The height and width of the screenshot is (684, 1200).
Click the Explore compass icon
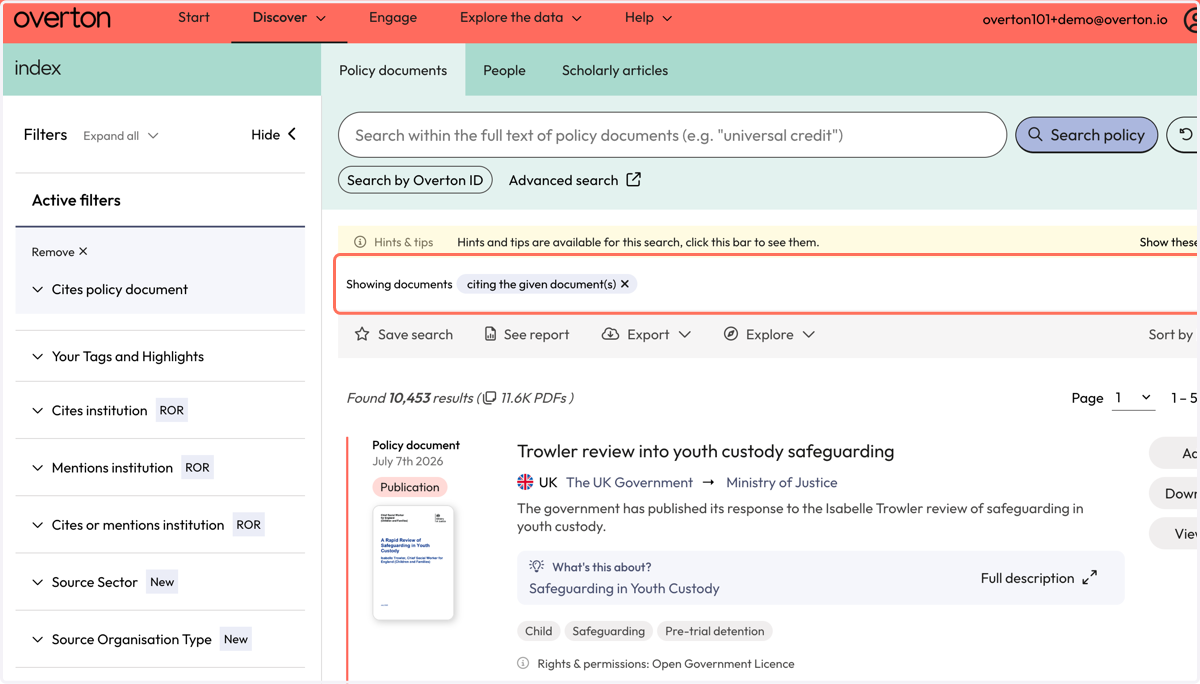coord(731,334)
